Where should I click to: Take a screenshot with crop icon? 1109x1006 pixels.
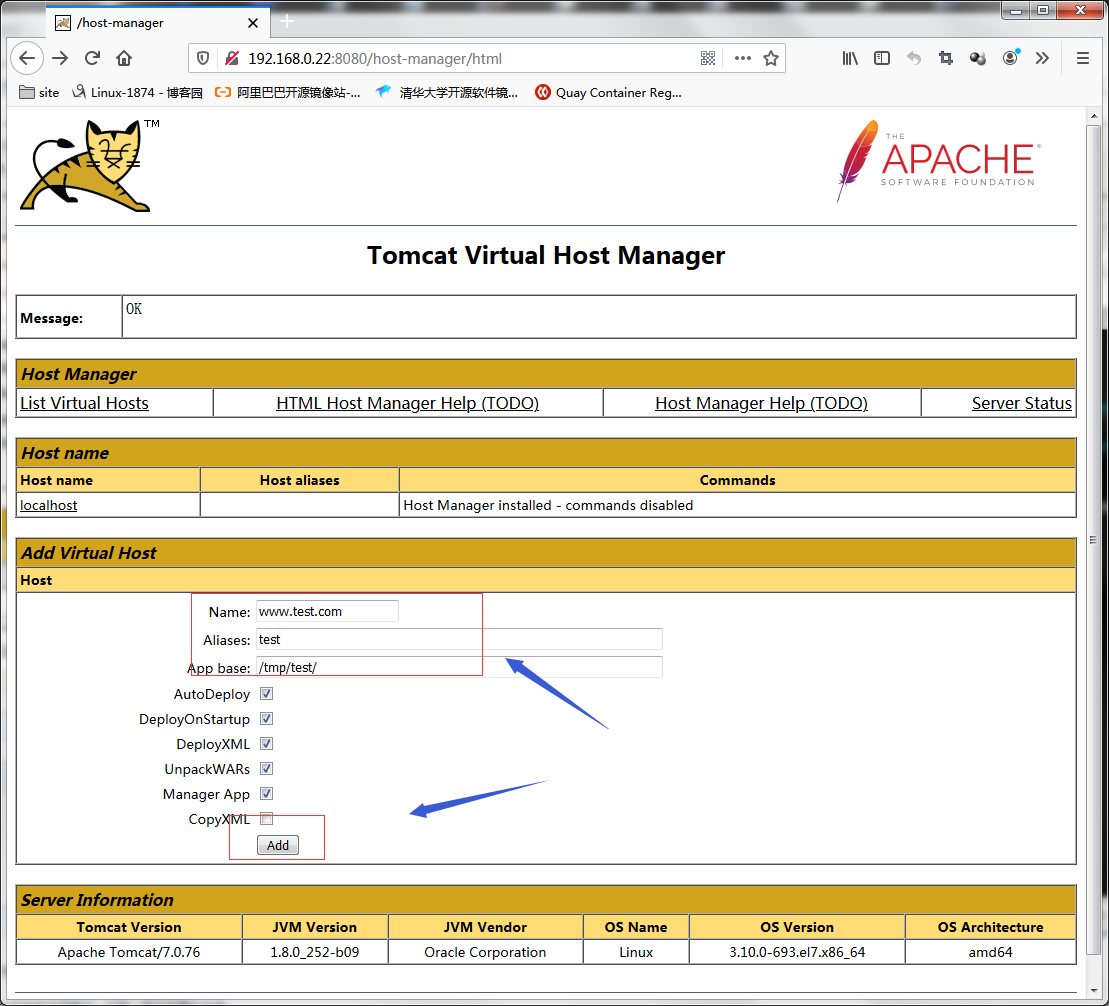946,58
